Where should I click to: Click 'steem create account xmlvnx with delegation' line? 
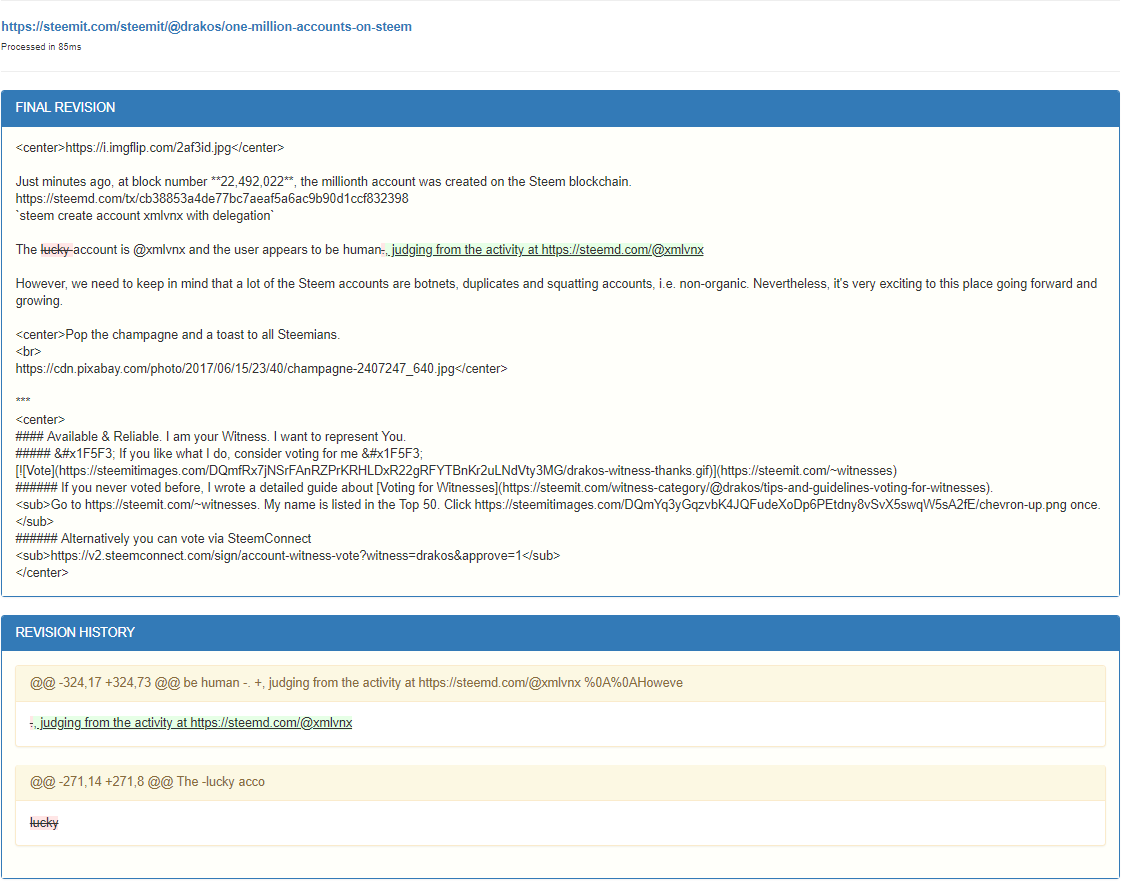[145, 216]
